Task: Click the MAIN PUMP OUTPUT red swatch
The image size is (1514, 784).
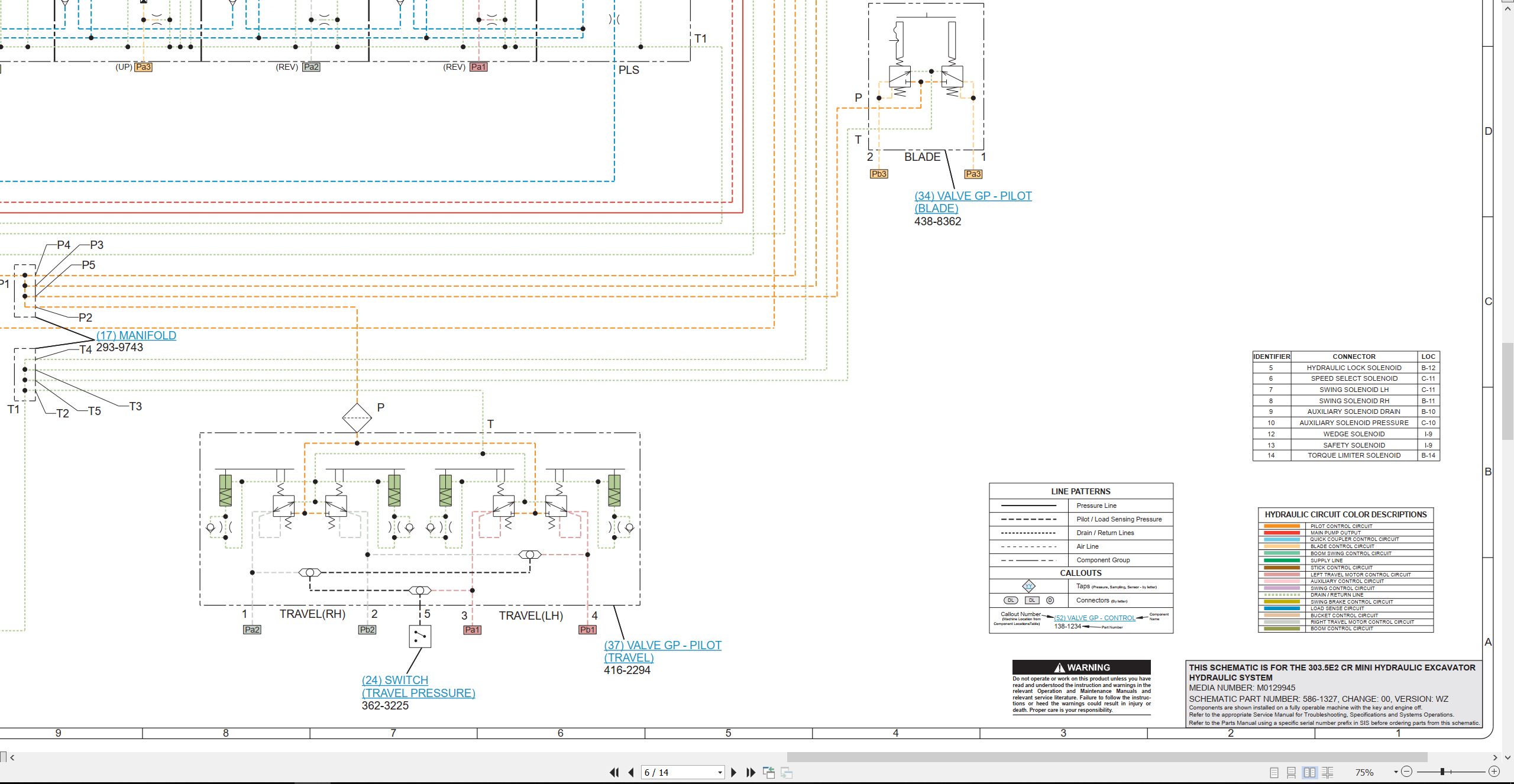Action: (x=1282, y=533)
